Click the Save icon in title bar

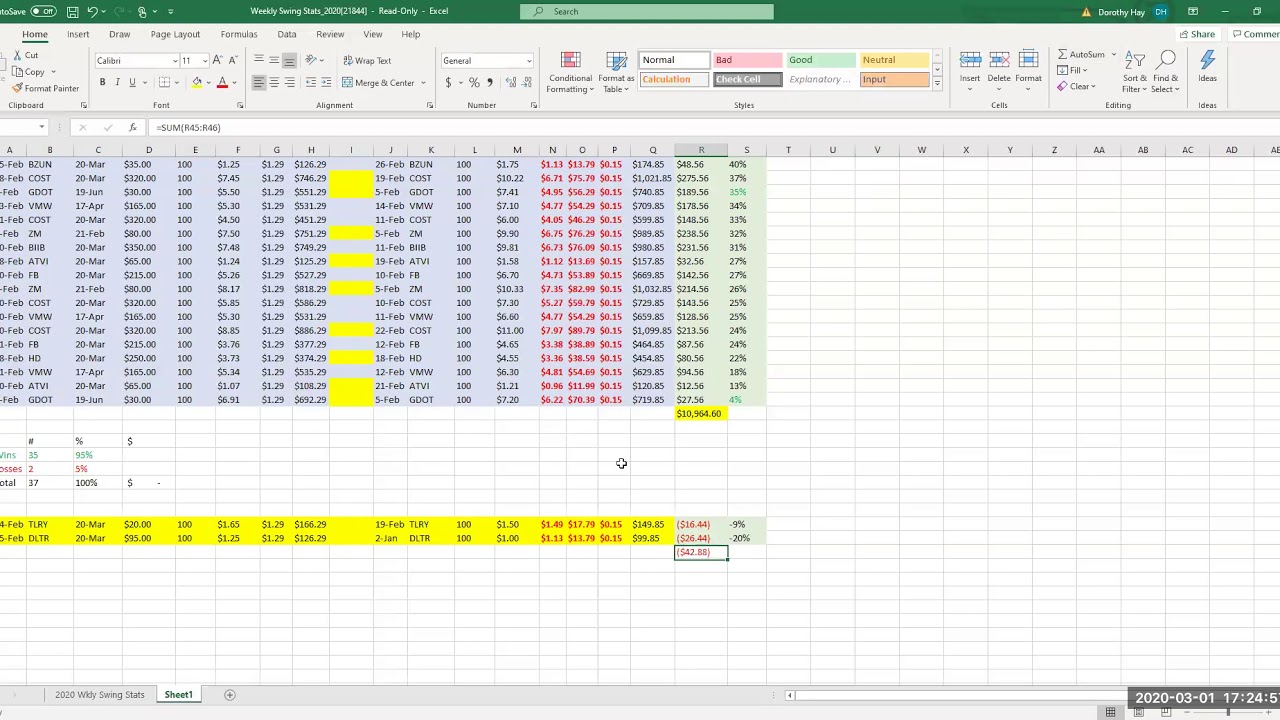72,11
